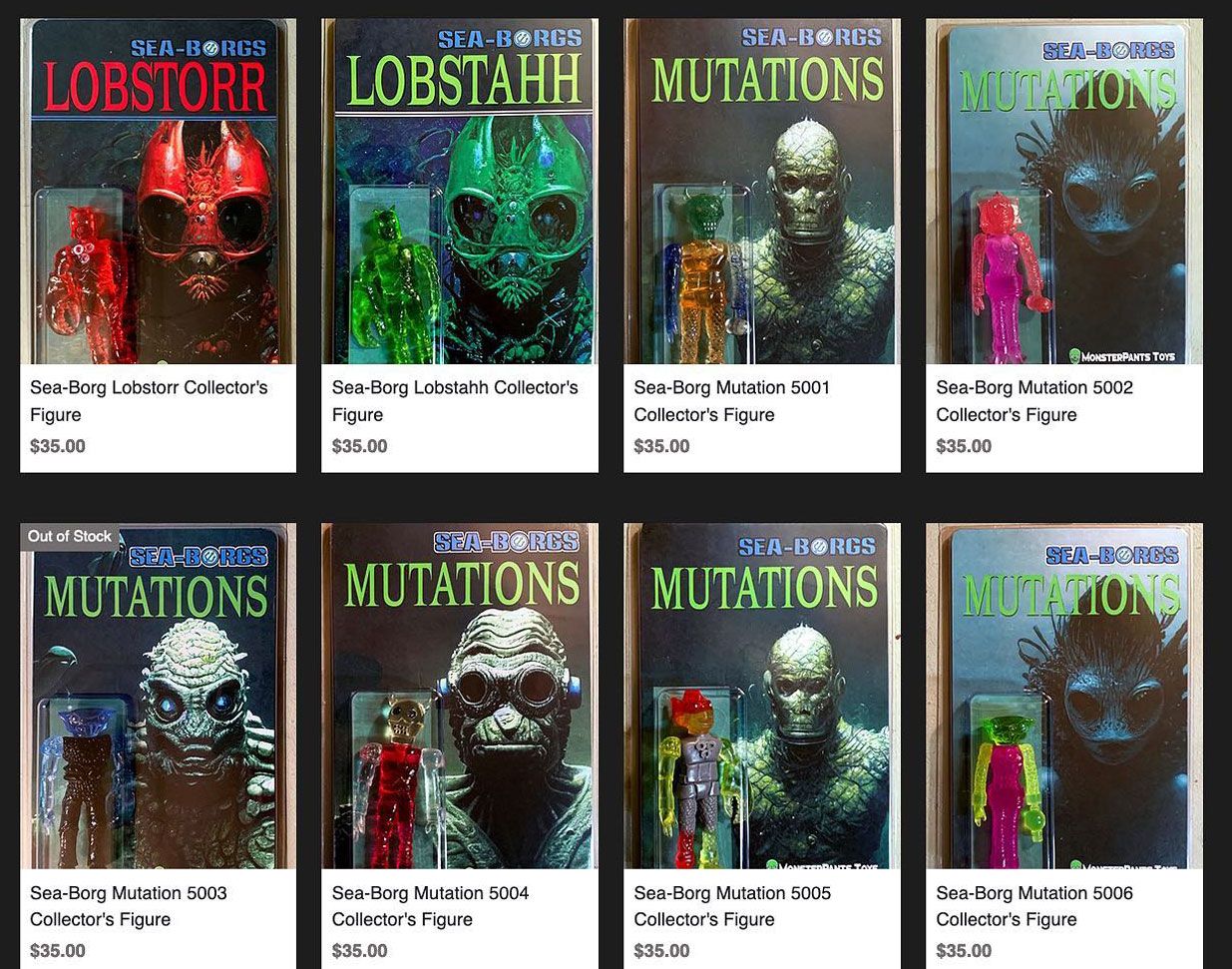Image resolution: width=1232 pixels, height=969 pixels.
Task: View Mutation 5005 product image
Action: tap(762, 696)
